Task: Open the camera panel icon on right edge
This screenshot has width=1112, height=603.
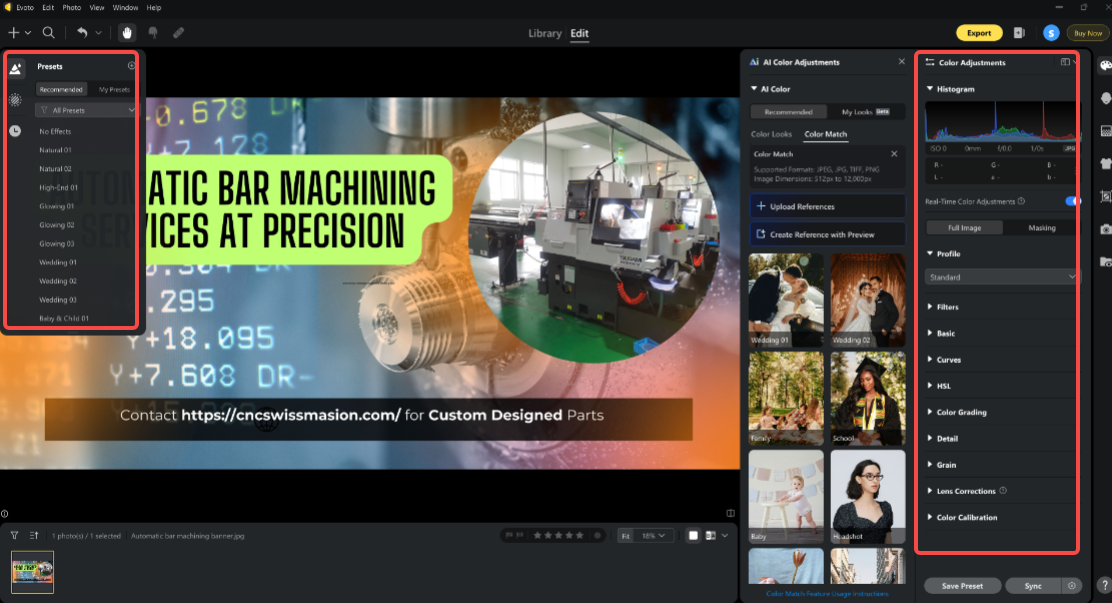Action: tap(1105, 229)
